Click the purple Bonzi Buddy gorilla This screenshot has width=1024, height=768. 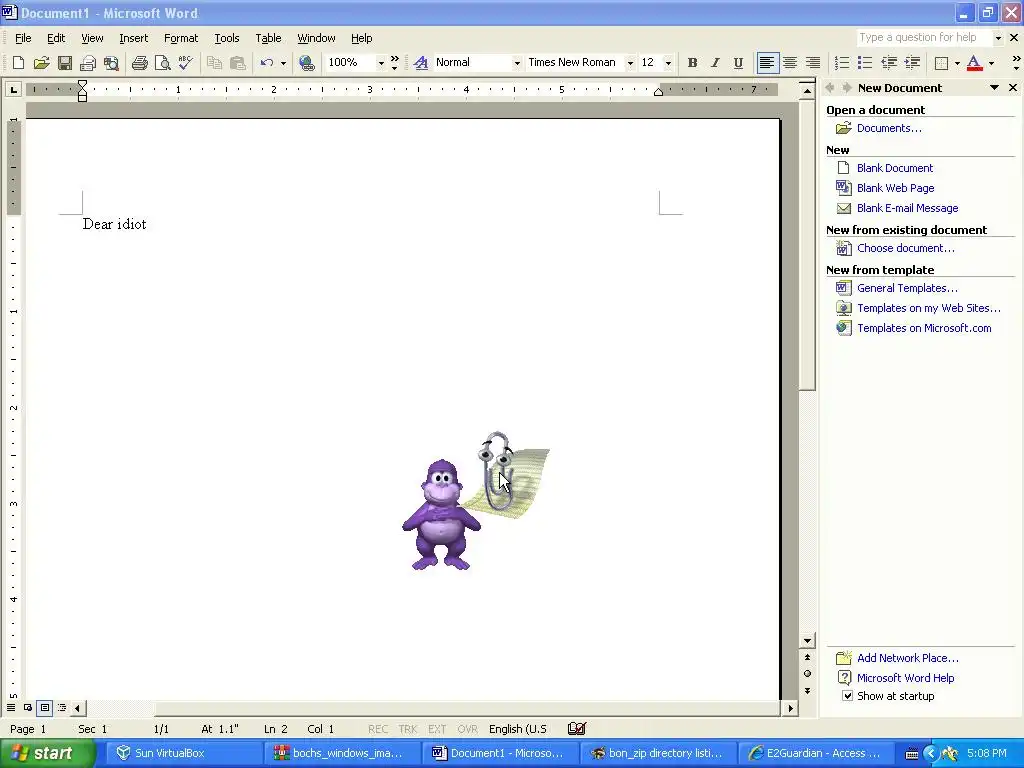(441, 515)
